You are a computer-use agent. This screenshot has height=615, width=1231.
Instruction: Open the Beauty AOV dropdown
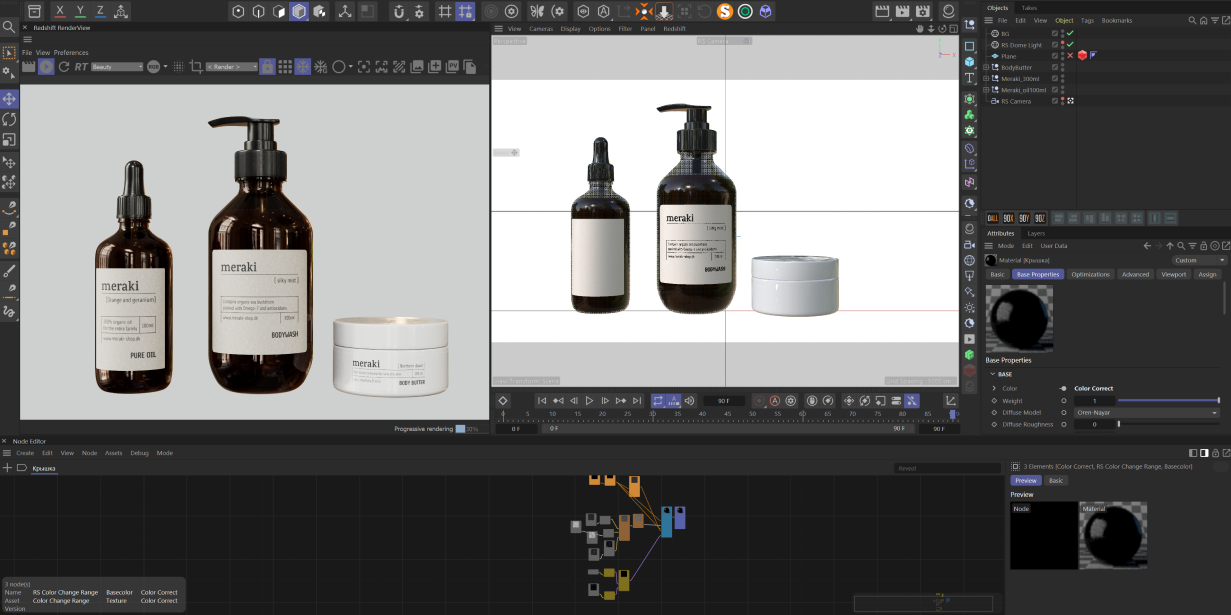[x=117, y=67]
